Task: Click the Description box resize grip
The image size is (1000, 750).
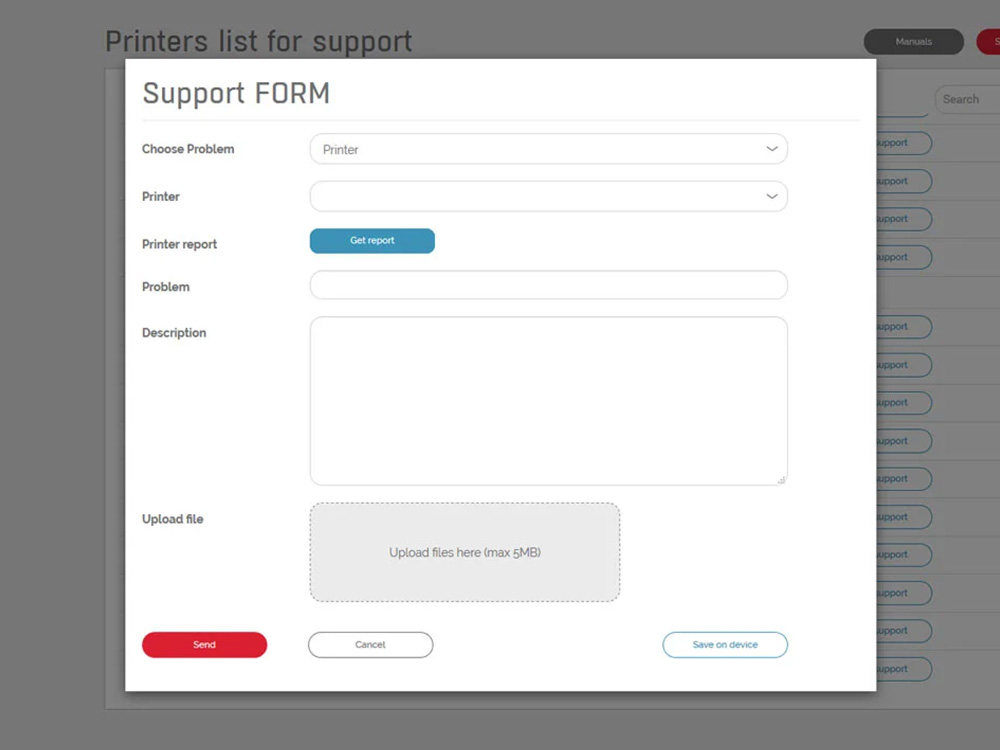Action: (781, 479)
